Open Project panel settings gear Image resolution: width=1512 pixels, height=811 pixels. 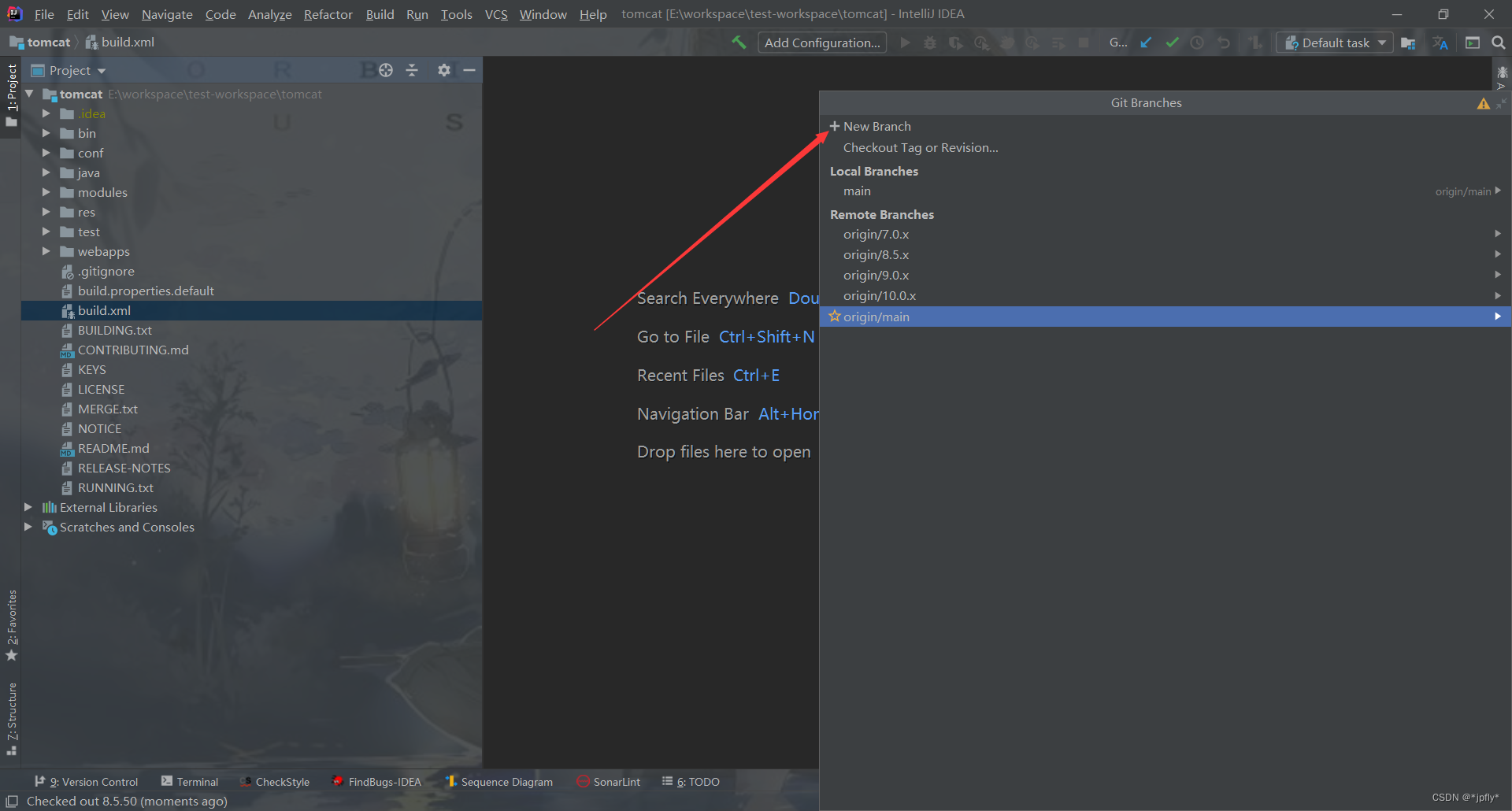click(444, 70)
